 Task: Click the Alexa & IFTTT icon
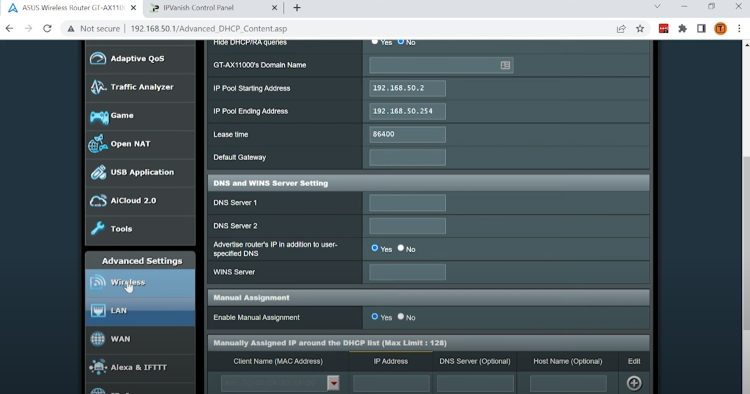(98, 367)
